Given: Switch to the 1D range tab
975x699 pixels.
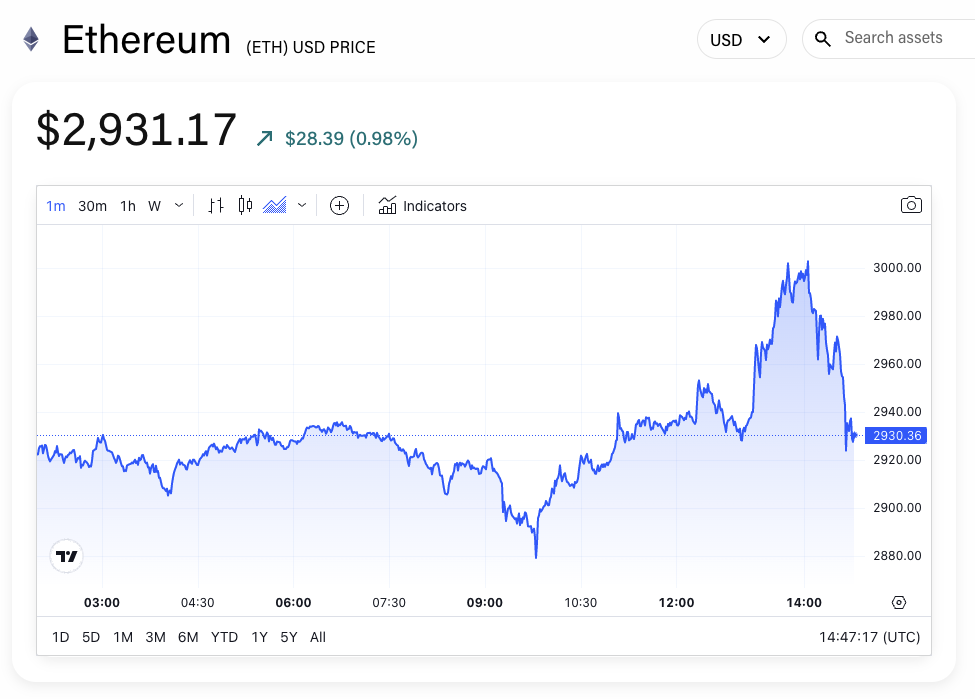Looking at the screenshot, I should click(x=61, y=636).
